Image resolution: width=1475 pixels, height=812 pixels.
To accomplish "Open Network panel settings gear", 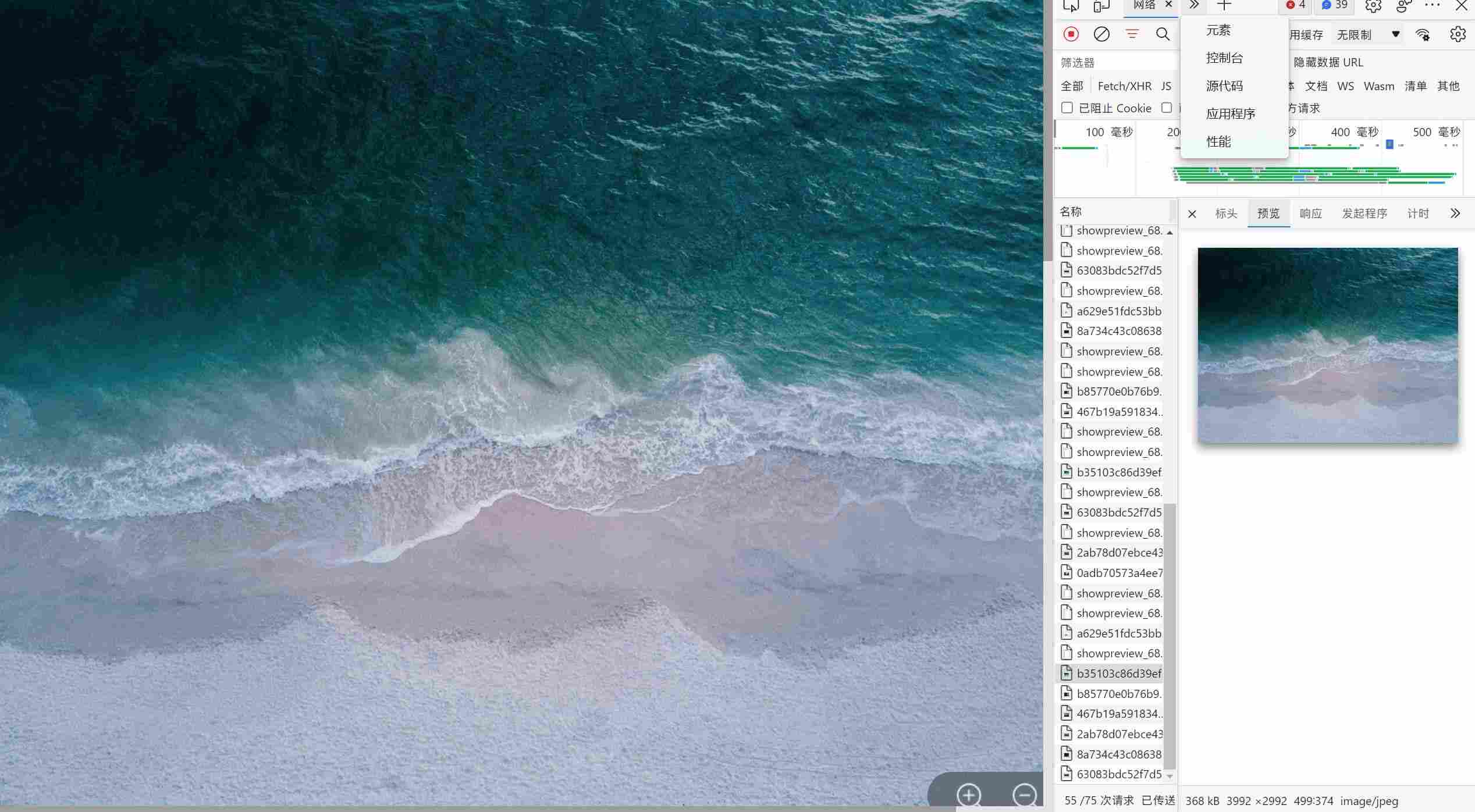I will pyautogui.click(x=1458, y=34).
